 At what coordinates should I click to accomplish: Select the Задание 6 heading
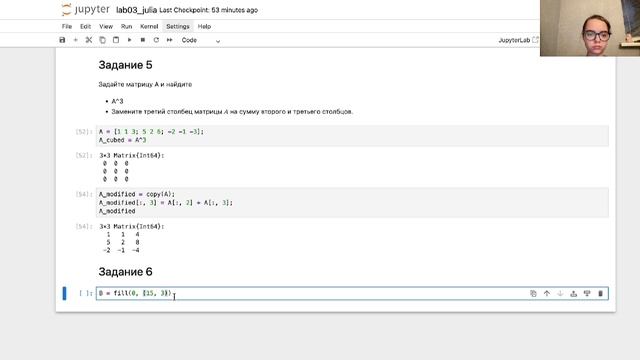point(125,272)
